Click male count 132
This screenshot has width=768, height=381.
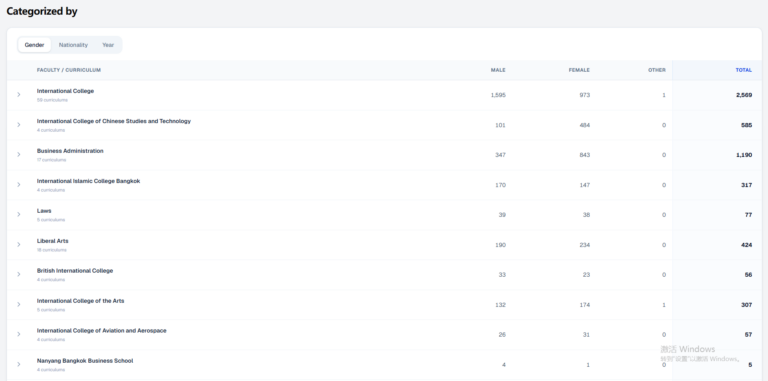501,305
